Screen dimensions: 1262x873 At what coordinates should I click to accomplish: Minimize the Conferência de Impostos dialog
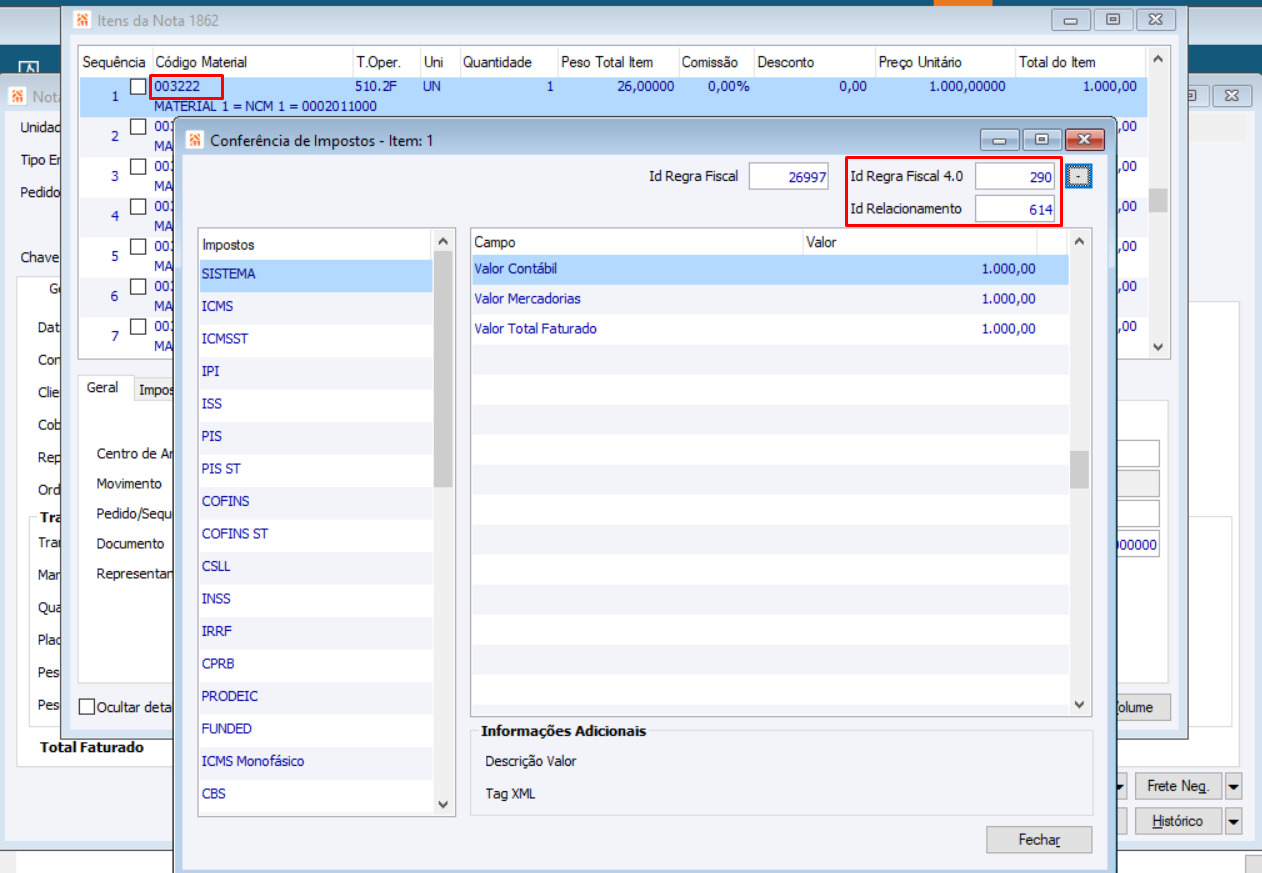[x=998, y=140]
